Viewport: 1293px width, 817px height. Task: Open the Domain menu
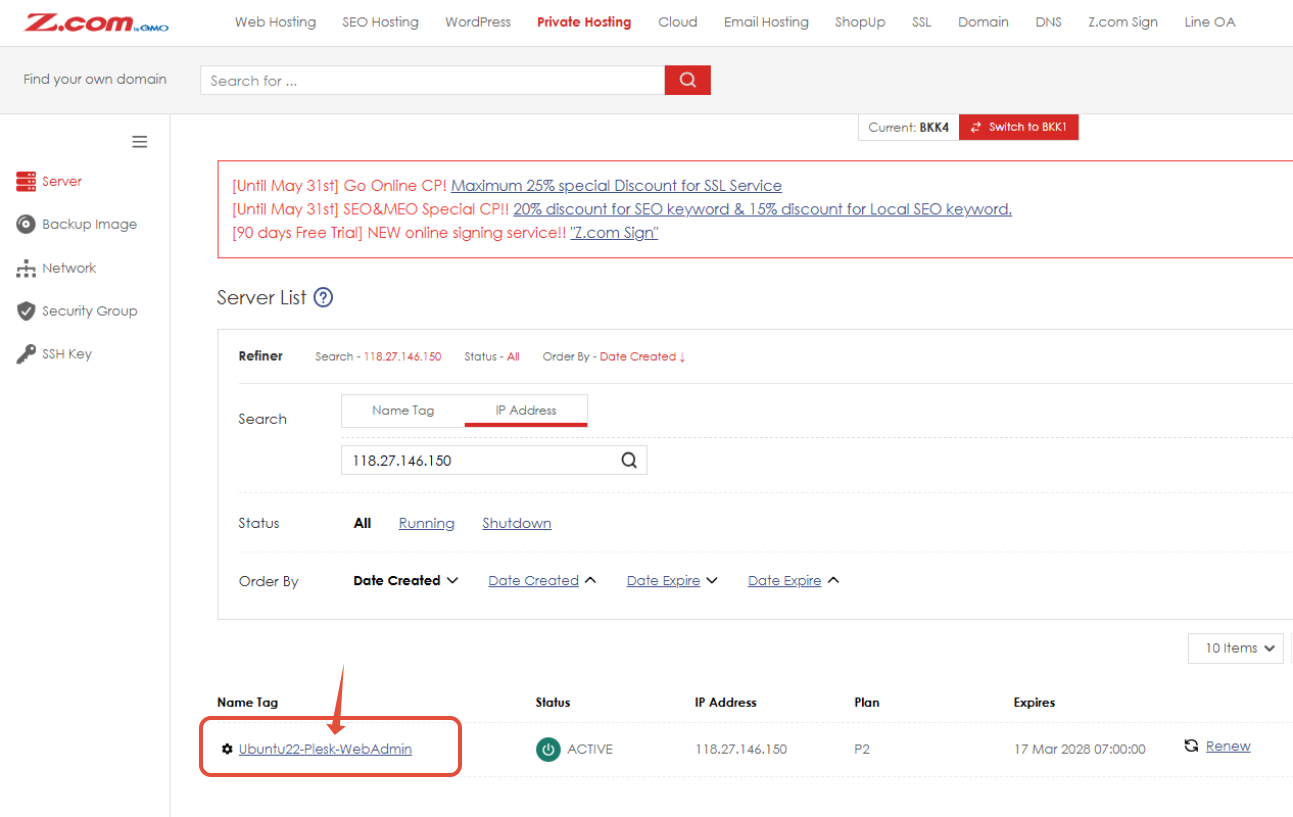tap(983, 22)
